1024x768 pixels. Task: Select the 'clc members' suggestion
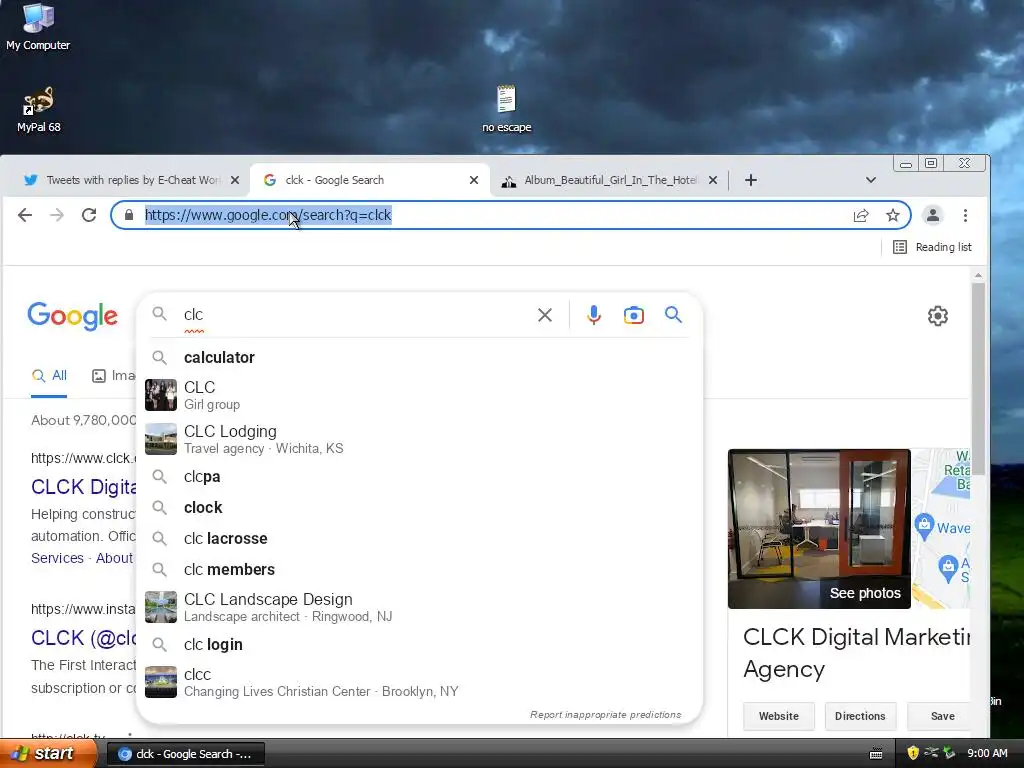click(419, 569)
